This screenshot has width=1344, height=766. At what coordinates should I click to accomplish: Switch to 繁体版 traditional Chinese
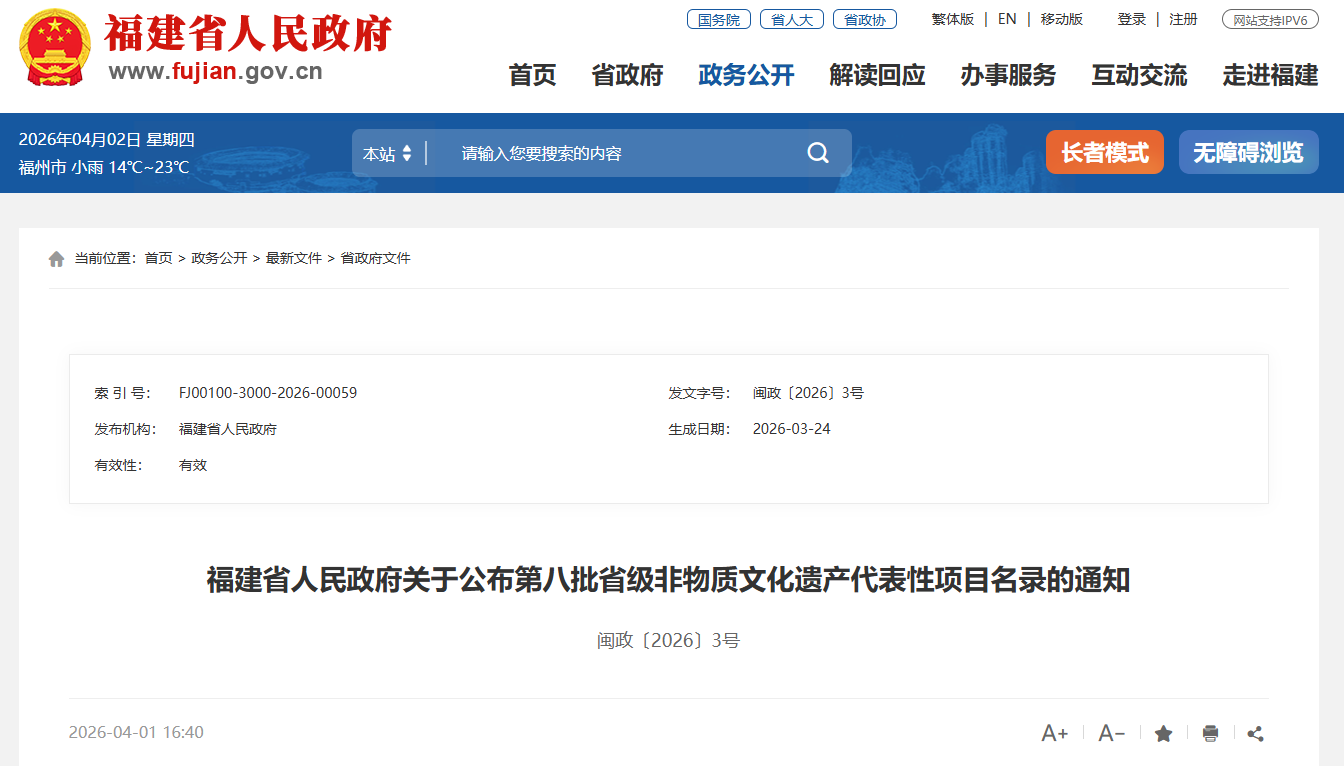pos(952,19)
